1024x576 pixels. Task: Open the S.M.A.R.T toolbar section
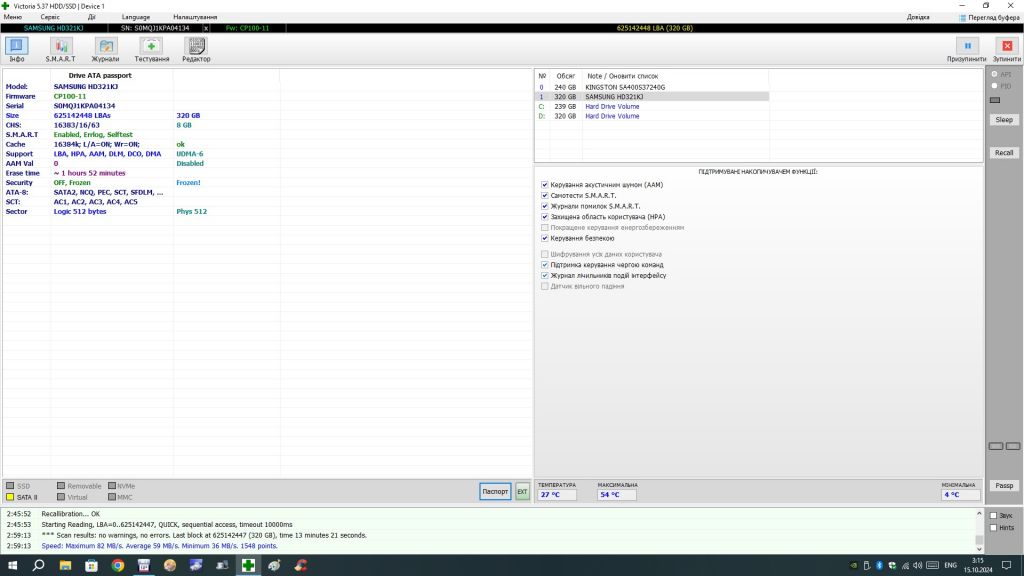(x=60, y=50)
